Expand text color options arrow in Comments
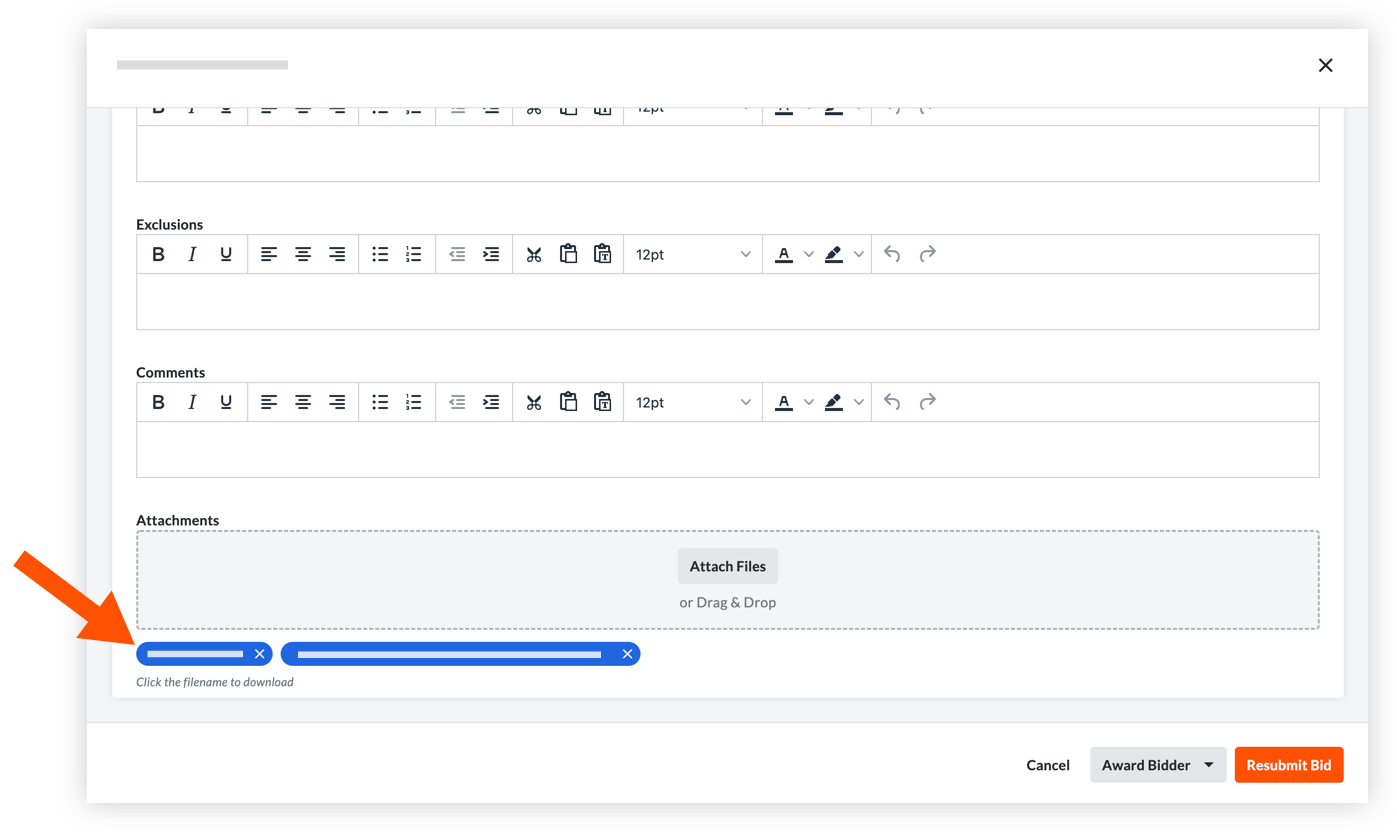Viewport: 1397px width, 832px height. (x=809, y=402)
